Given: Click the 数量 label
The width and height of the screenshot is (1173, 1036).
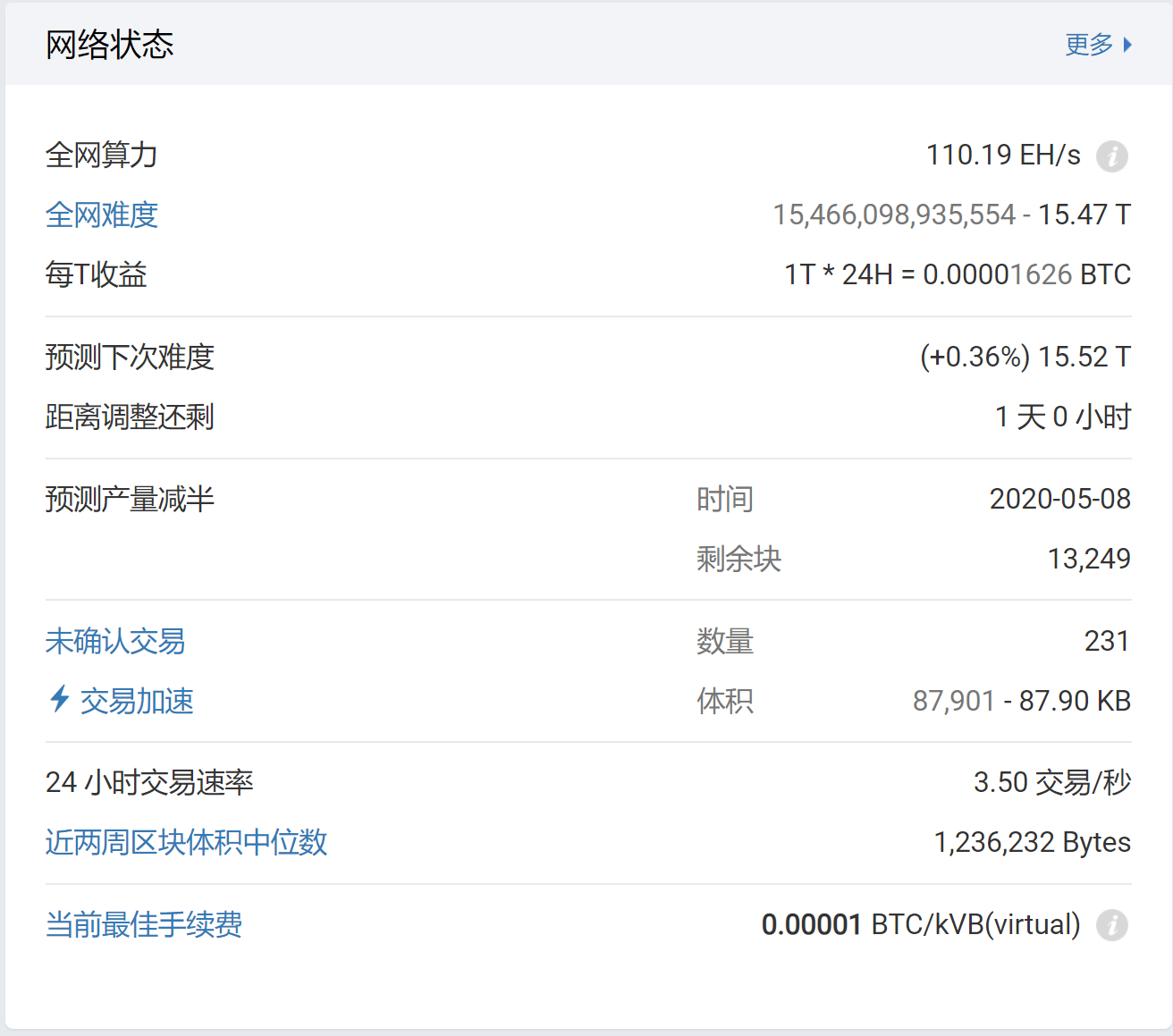Looking at the screenshot, I should pyautogui.click(x=725, y=641).
